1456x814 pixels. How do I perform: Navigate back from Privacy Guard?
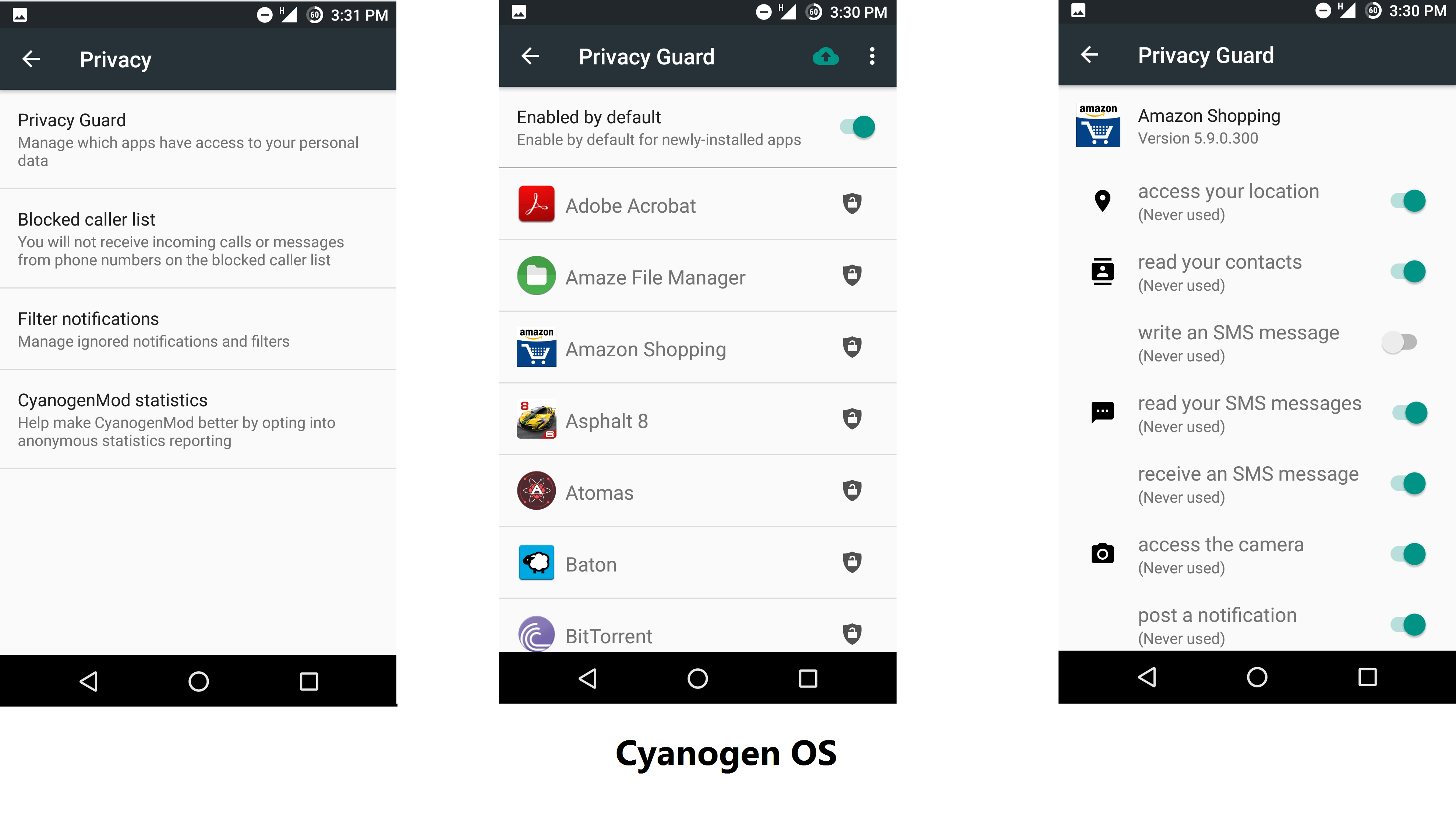530,57
